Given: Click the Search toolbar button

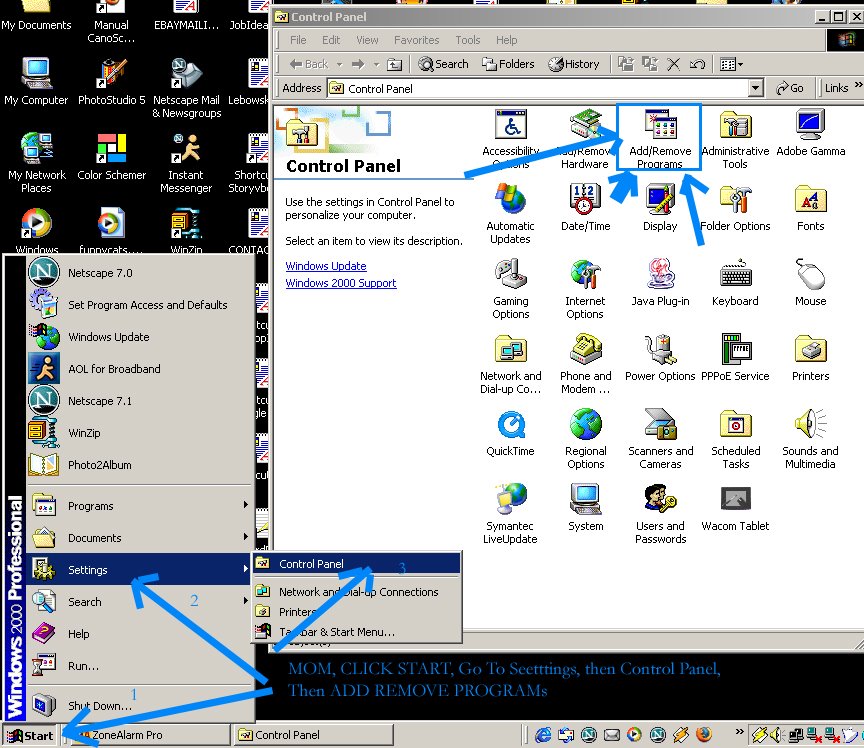Looking at the screenshot, I should coord(443,64).
